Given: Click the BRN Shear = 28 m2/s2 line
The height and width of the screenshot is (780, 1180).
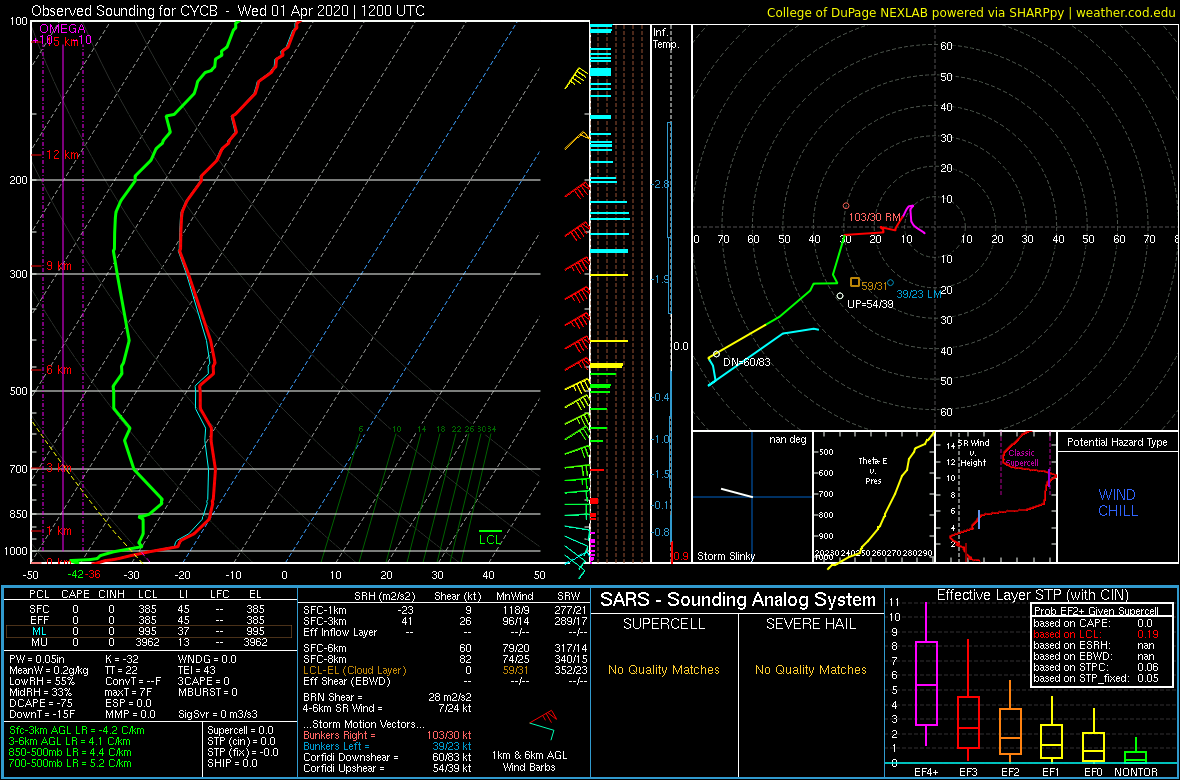Looking at the screenshot, I should coord(387,696).
